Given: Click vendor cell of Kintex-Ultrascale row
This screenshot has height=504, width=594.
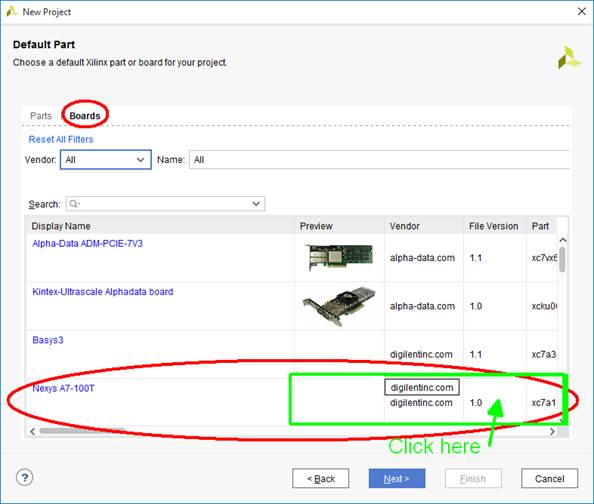Looking at the screenshot, I should [x=422, y=306].
